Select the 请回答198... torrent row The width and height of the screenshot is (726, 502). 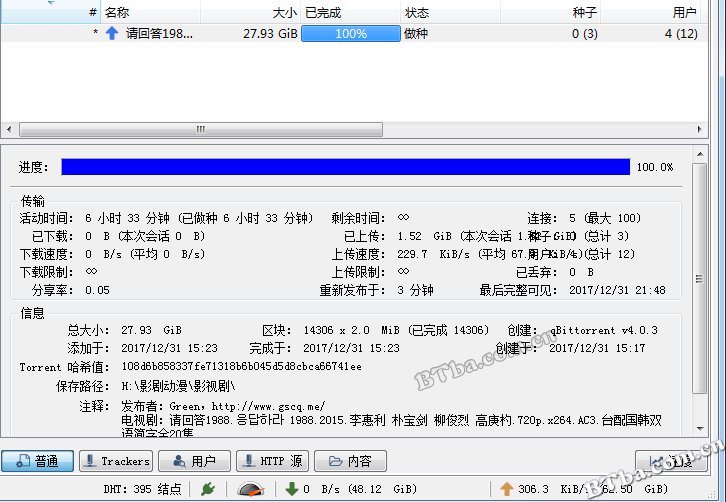coord(354,33)
